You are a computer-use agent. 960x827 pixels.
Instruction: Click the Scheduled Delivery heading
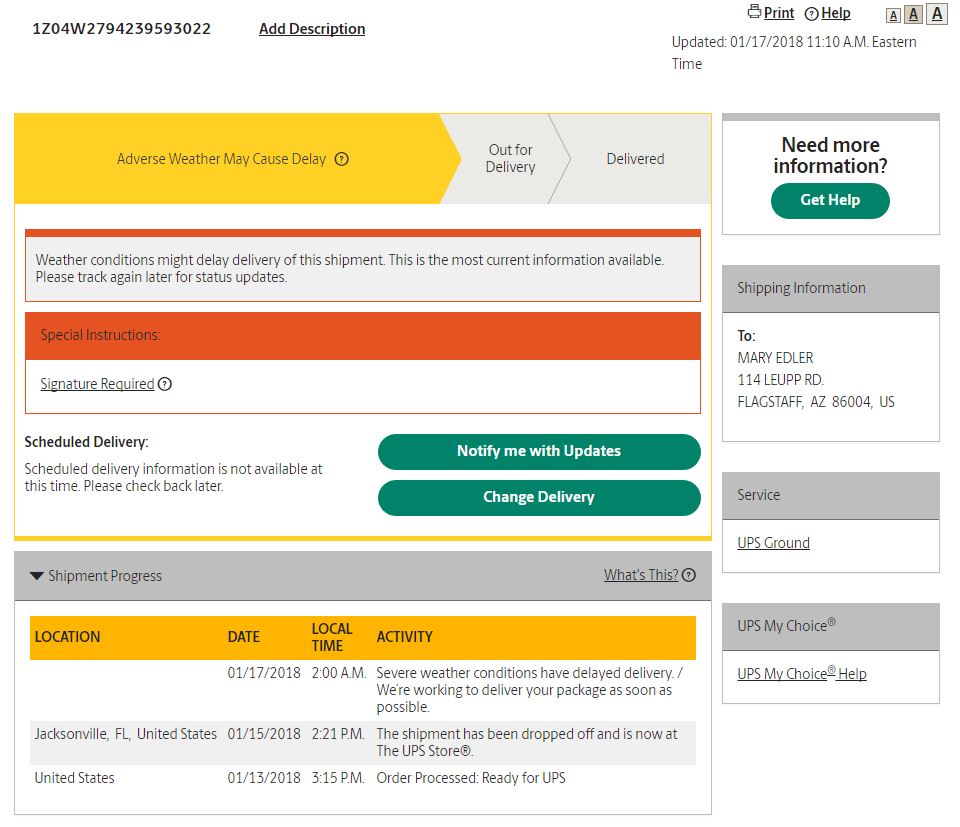[86, 442]
